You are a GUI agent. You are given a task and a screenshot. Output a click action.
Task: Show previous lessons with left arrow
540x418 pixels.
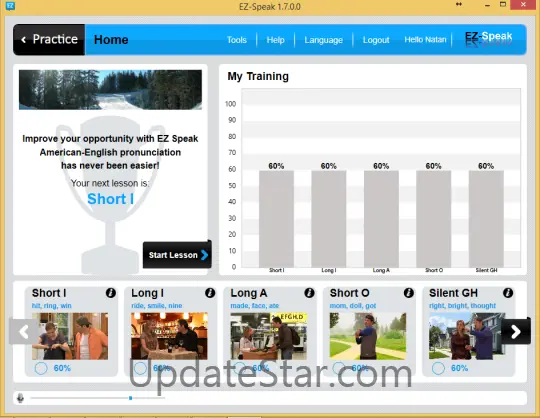pos(23,332)
